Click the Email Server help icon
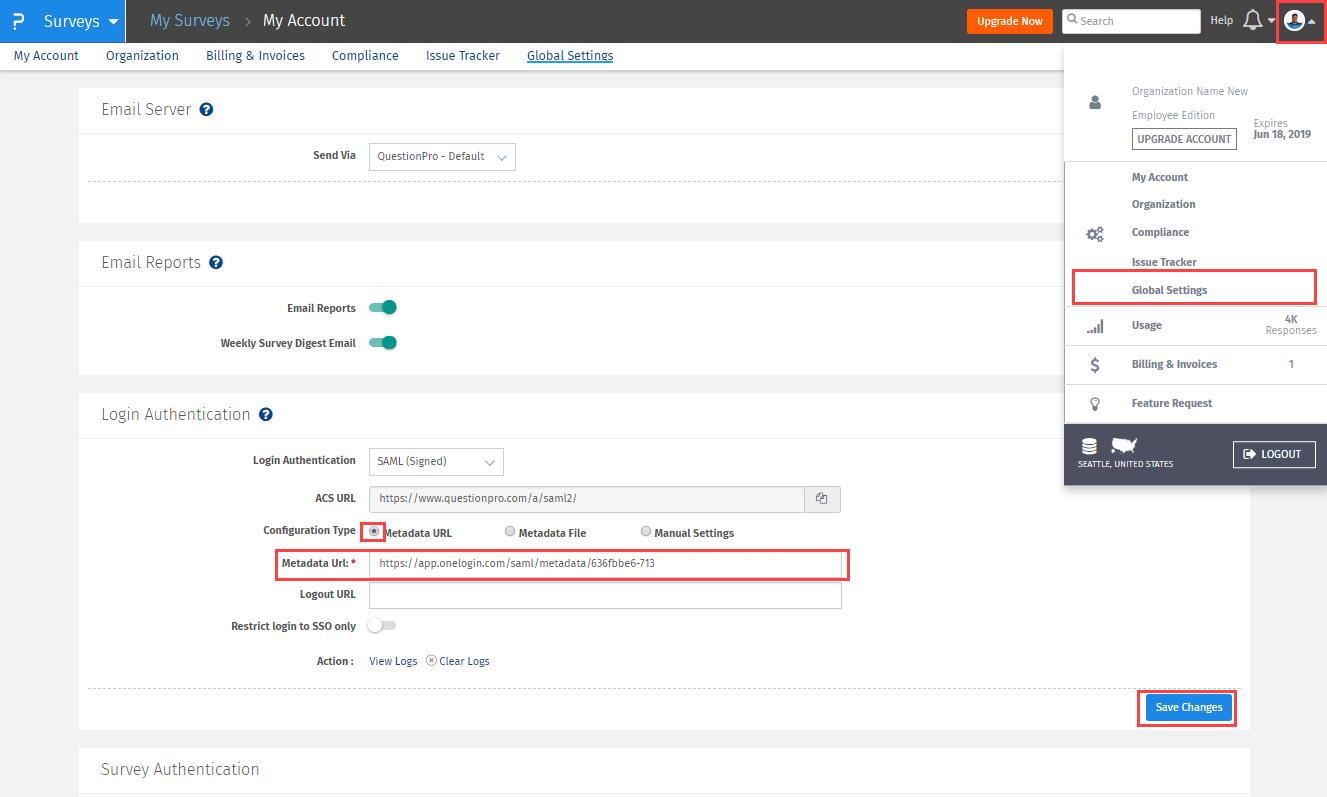1327x797 pixels. coord(207,110)
